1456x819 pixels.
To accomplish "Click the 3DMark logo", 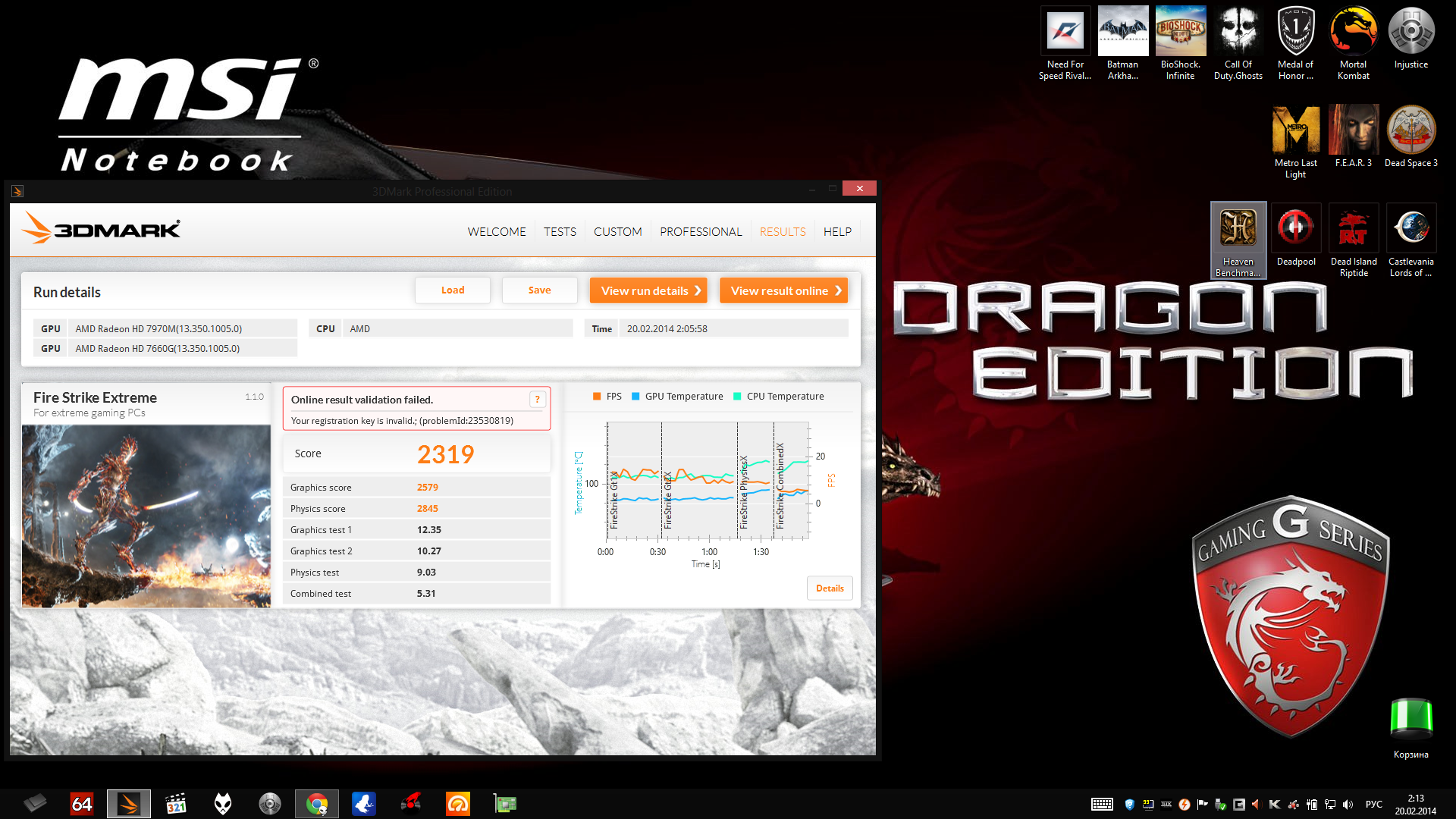I will click(x=101, y=228).
